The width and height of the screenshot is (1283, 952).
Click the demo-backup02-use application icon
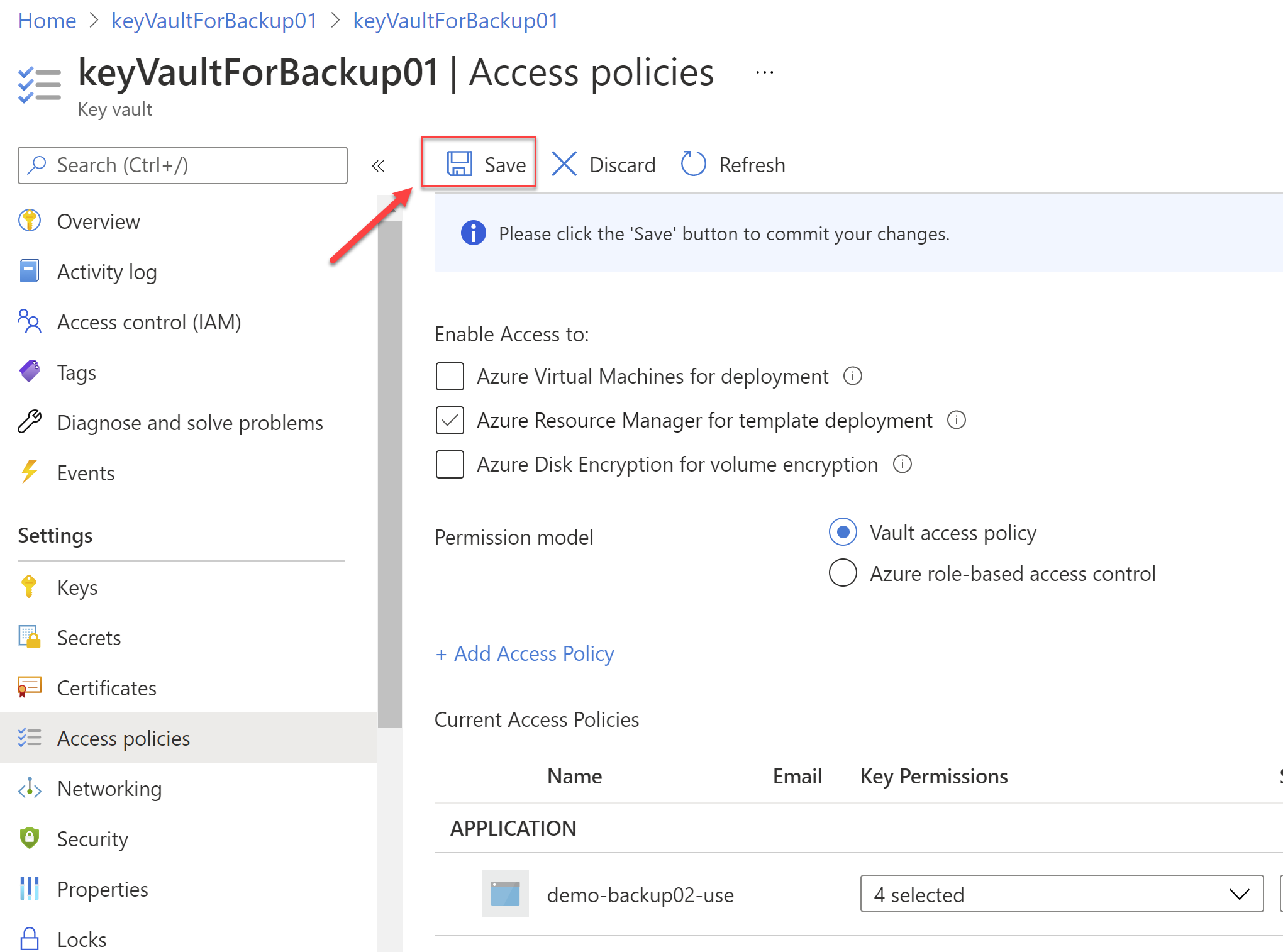(505, 894)
